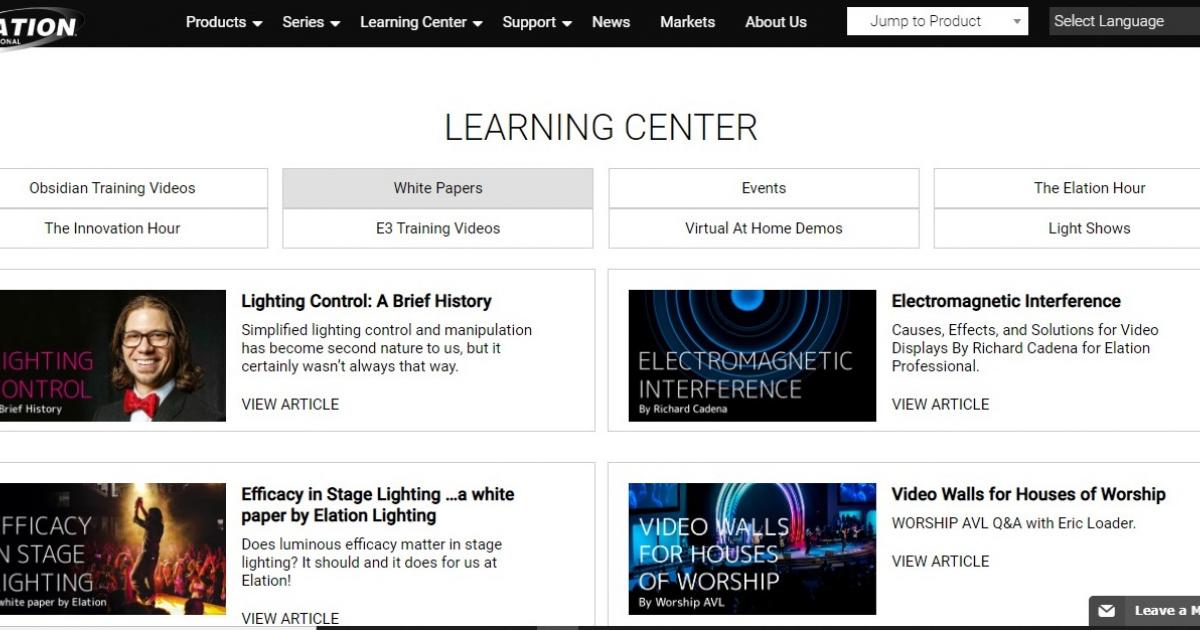View article for Efficacy in Stage Lighting
1200x630 pixels.
(x=290, y=618)
